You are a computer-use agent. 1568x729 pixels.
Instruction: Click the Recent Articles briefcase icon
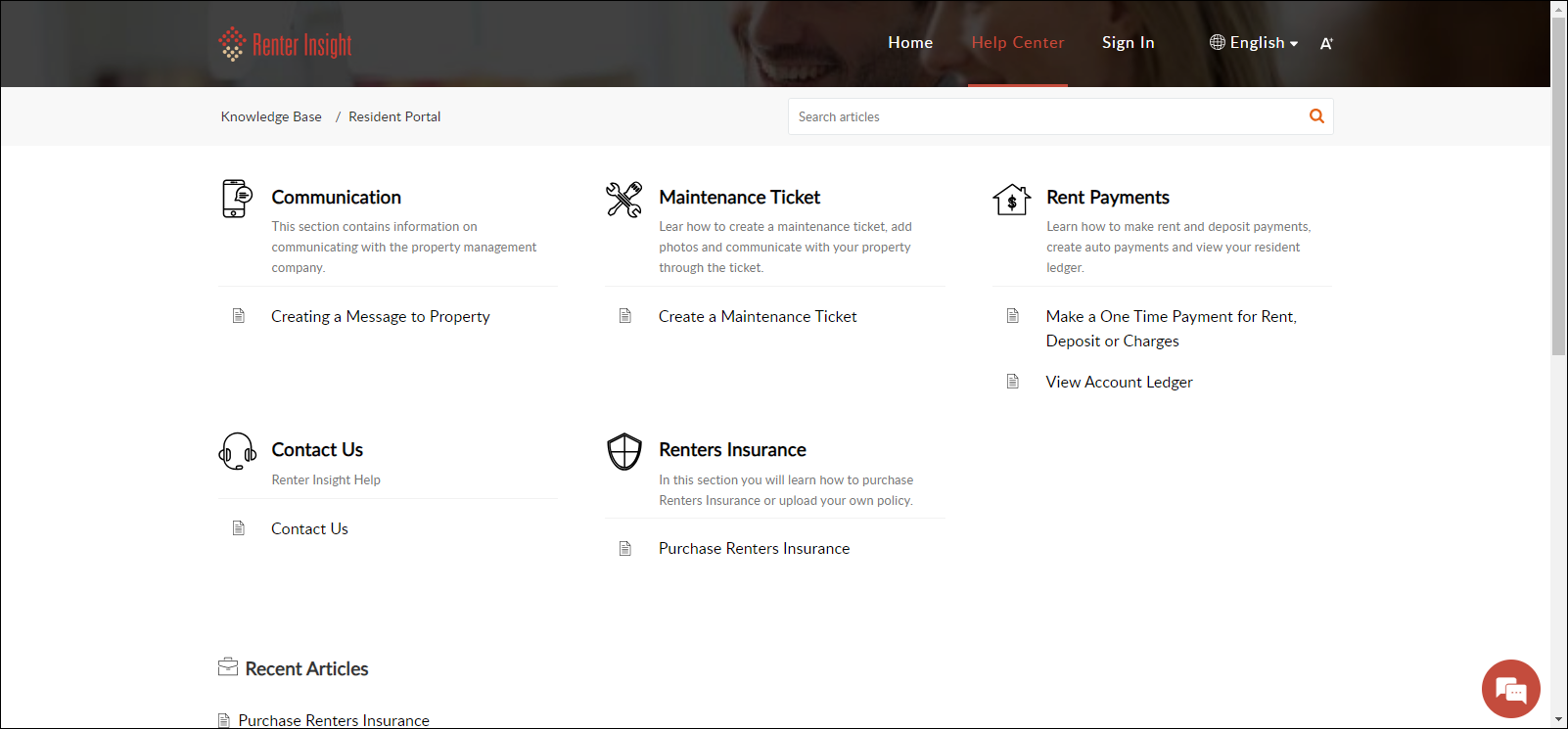click(228, 667)
